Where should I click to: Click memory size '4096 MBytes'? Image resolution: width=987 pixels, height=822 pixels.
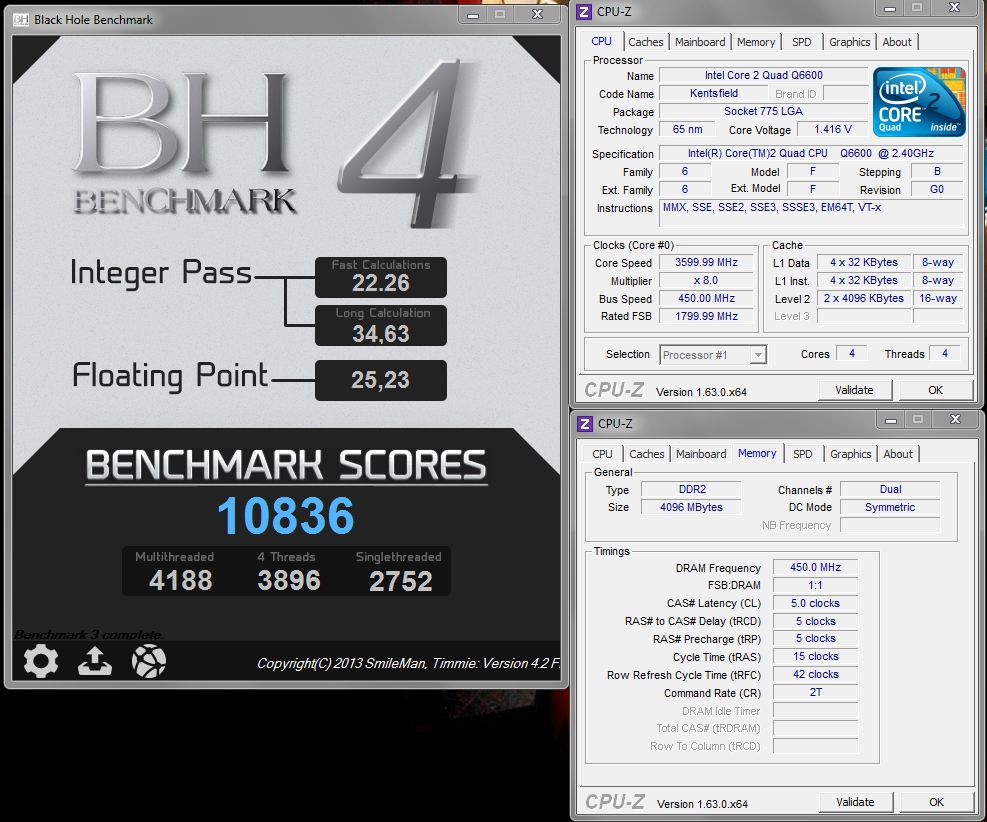(692, 507)
